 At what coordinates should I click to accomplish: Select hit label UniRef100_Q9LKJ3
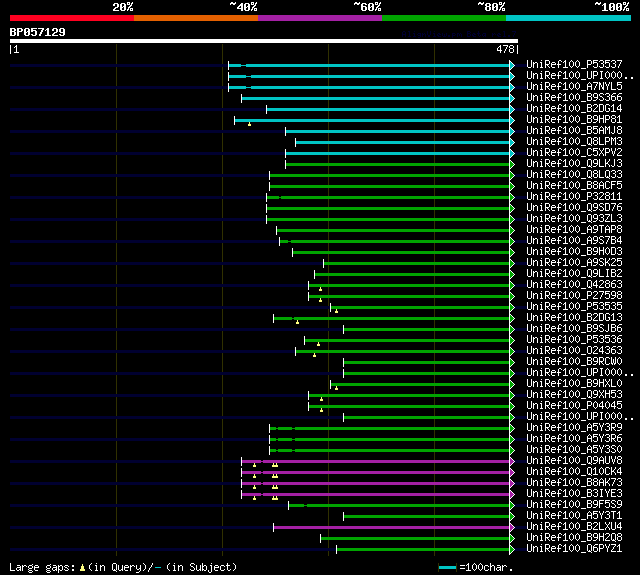[574, 164]
